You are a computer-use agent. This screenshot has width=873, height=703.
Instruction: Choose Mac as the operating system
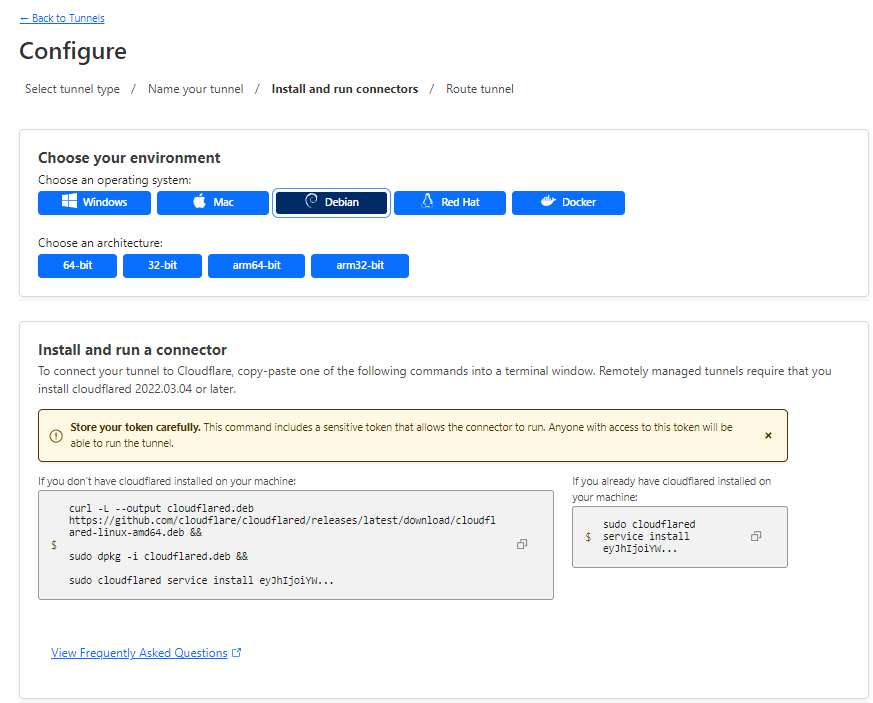(x=212, y=202)
